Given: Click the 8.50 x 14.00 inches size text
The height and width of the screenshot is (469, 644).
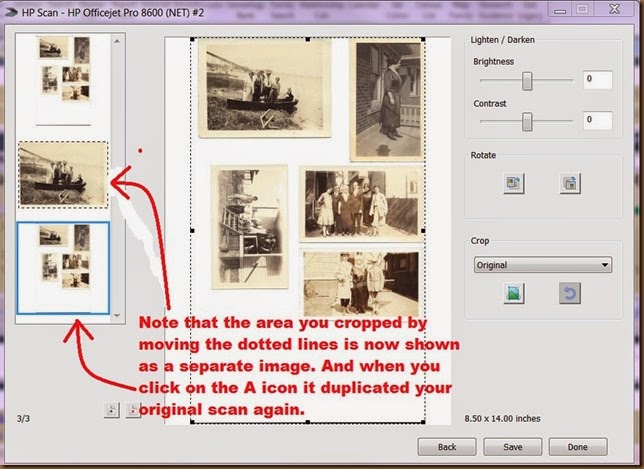Looking at the screenshot, I should (502, 418).
